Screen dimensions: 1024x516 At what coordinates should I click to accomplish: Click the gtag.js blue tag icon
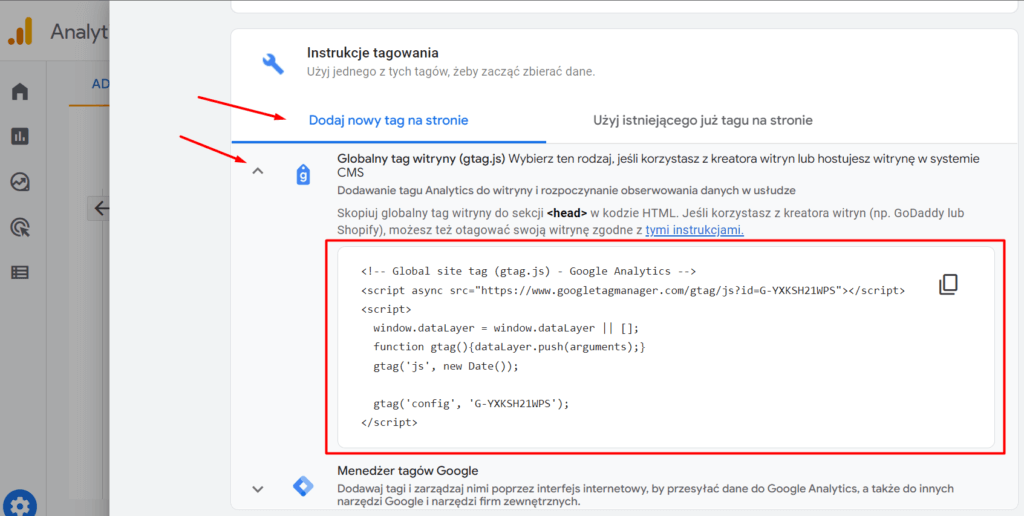coord(303,174)
